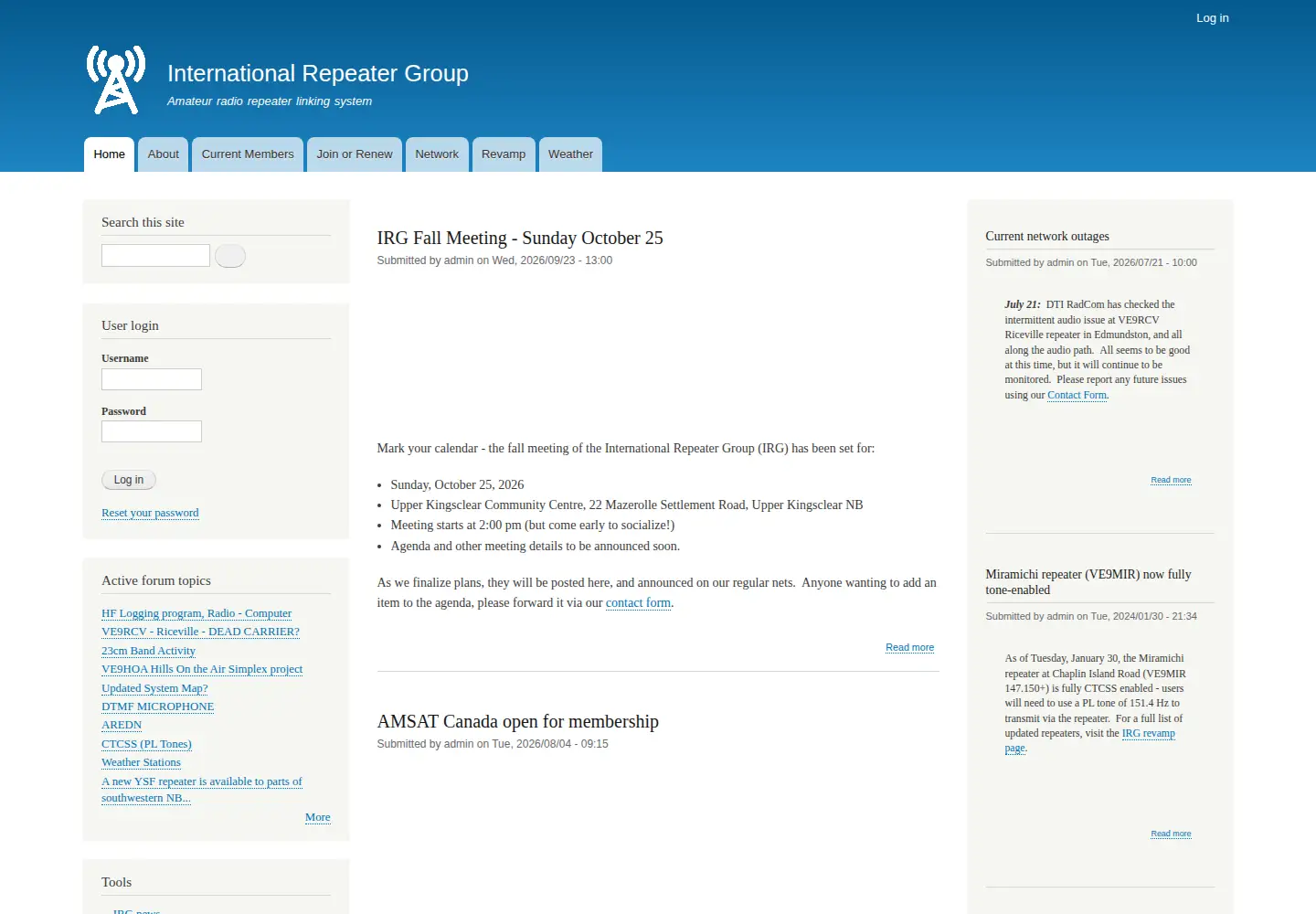
Task: Follow the Contact Form link in outages
Action: (x=1077, y=395)
